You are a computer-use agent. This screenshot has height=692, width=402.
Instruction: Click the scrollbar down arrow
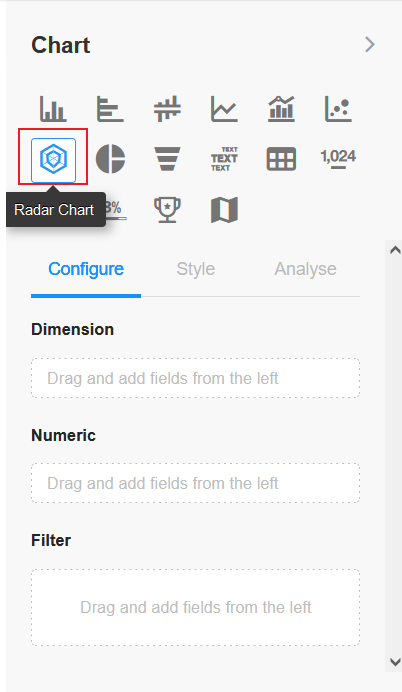(x=395, y=662)
